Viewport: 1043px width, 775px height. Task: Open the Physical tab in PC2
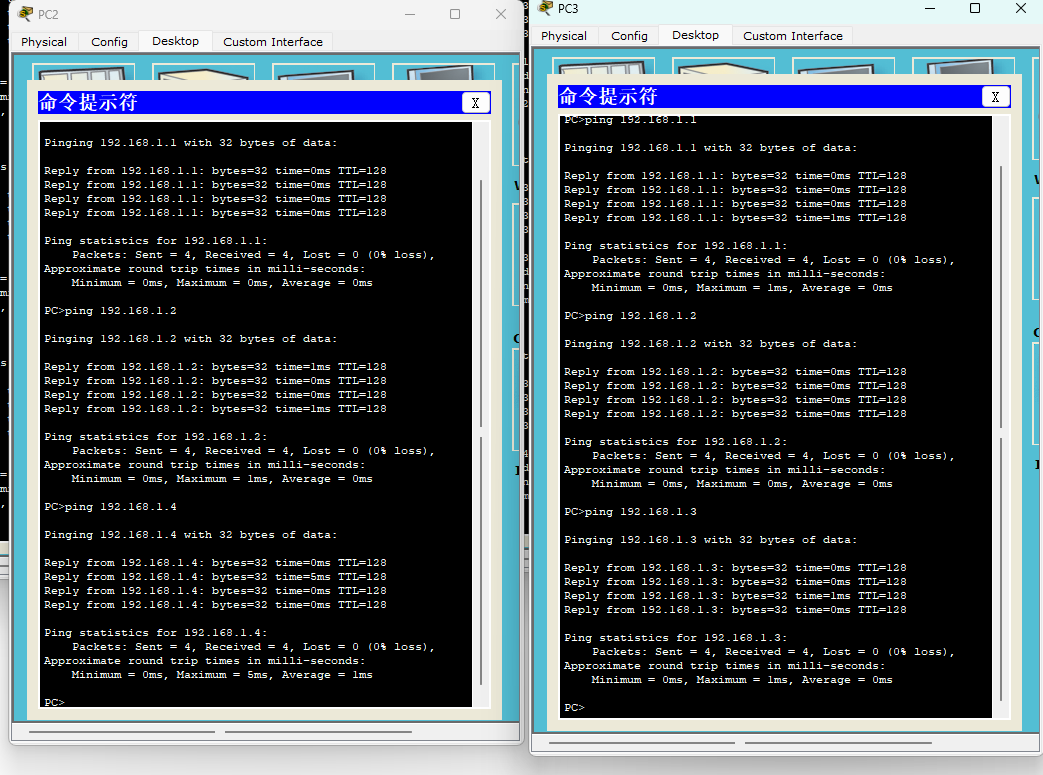[x=44, y=42]
